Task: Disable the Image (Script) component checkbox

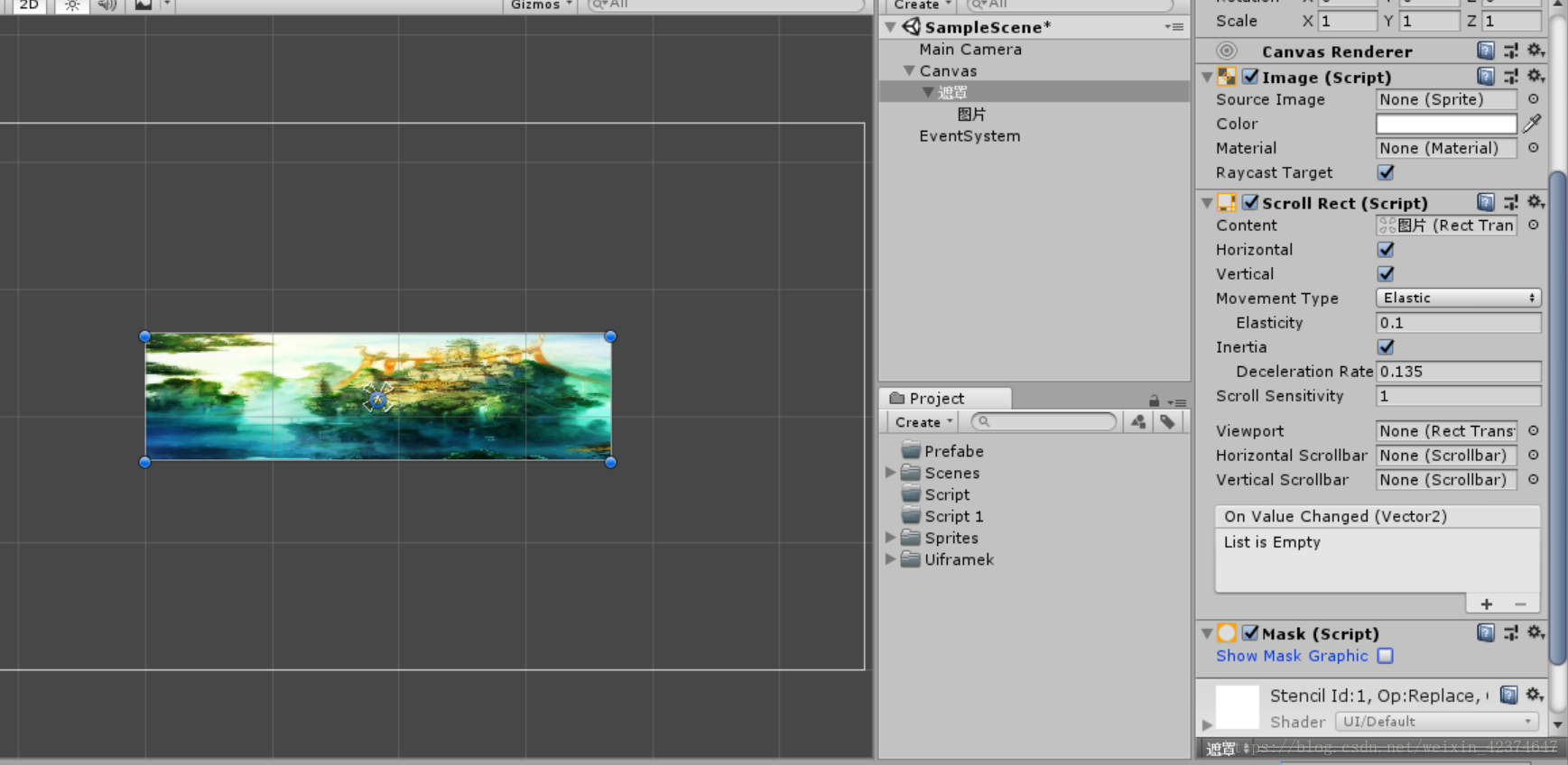Action: pos(1250,77)
